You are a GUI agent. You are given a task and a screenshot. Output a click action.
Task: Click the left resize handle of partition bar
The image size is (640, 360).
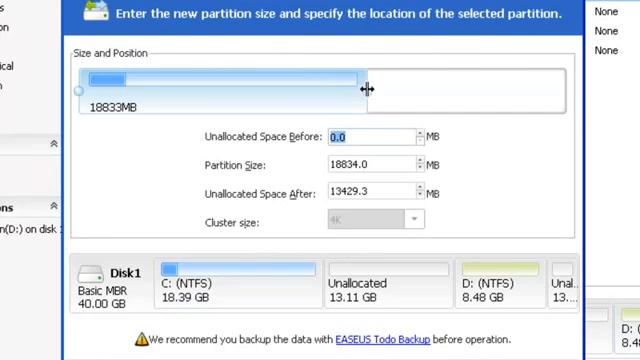(x=79, y=91)
